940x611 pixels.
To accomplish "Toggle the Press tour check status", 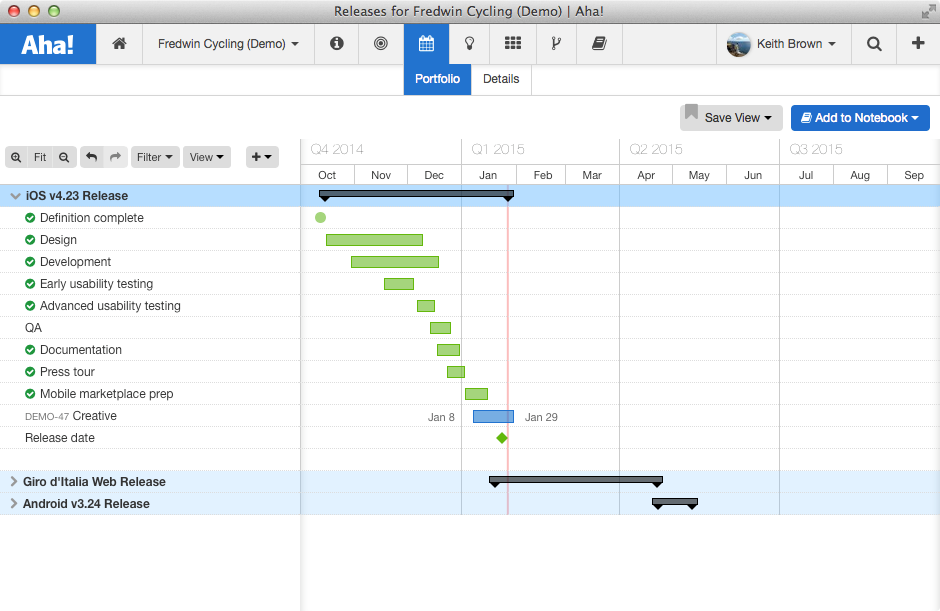I will coord(30,372).
